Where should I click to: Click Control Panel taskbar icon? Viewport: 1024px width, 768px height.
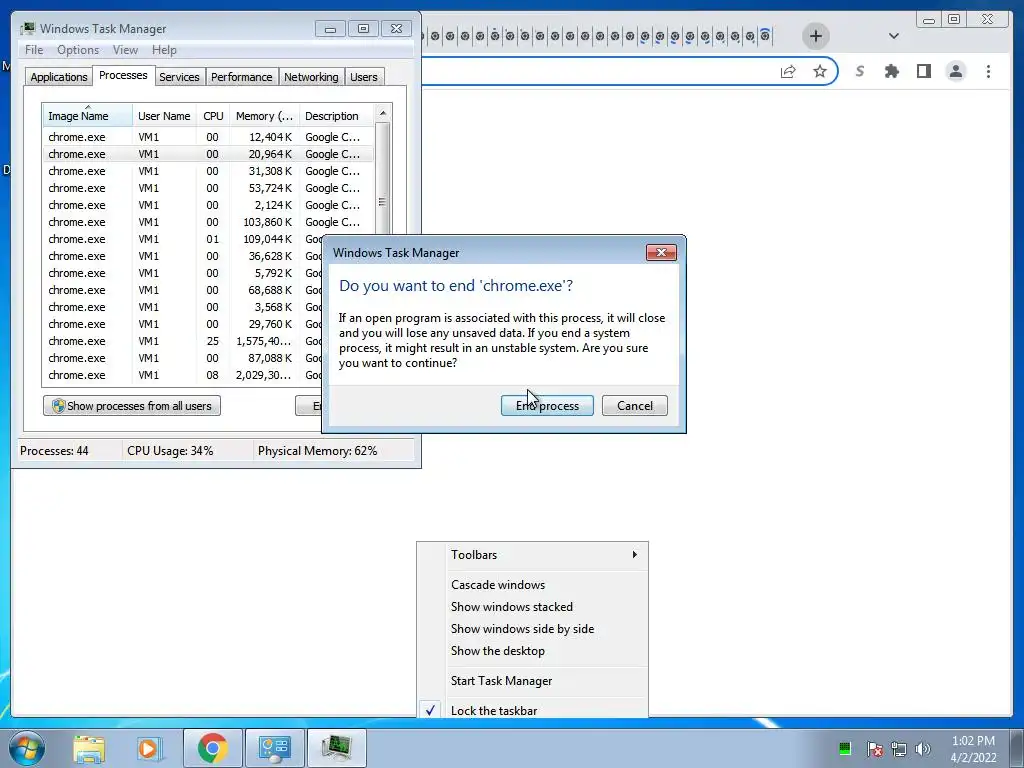pyautogui.click(x=274, y=748)
